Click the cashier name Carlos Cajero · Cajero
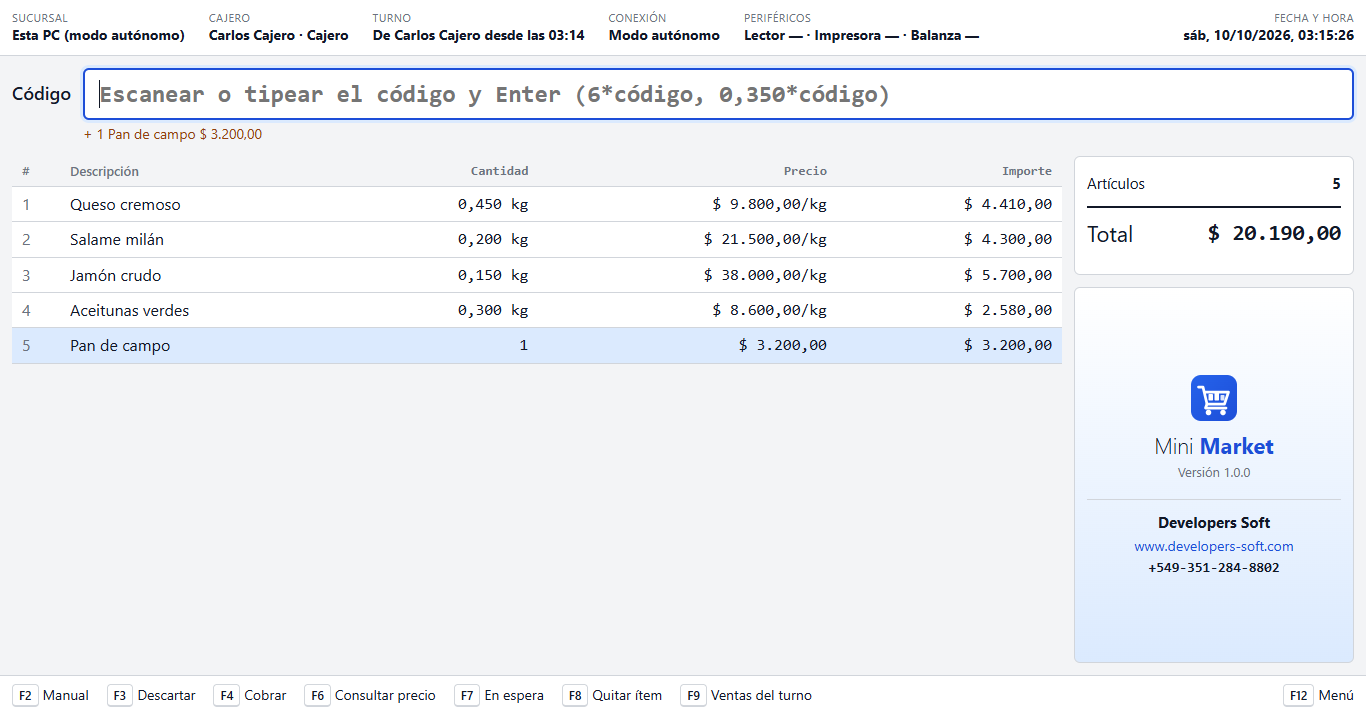Image resolution: width=1366 pixels, height=715 pixels. 279,35
